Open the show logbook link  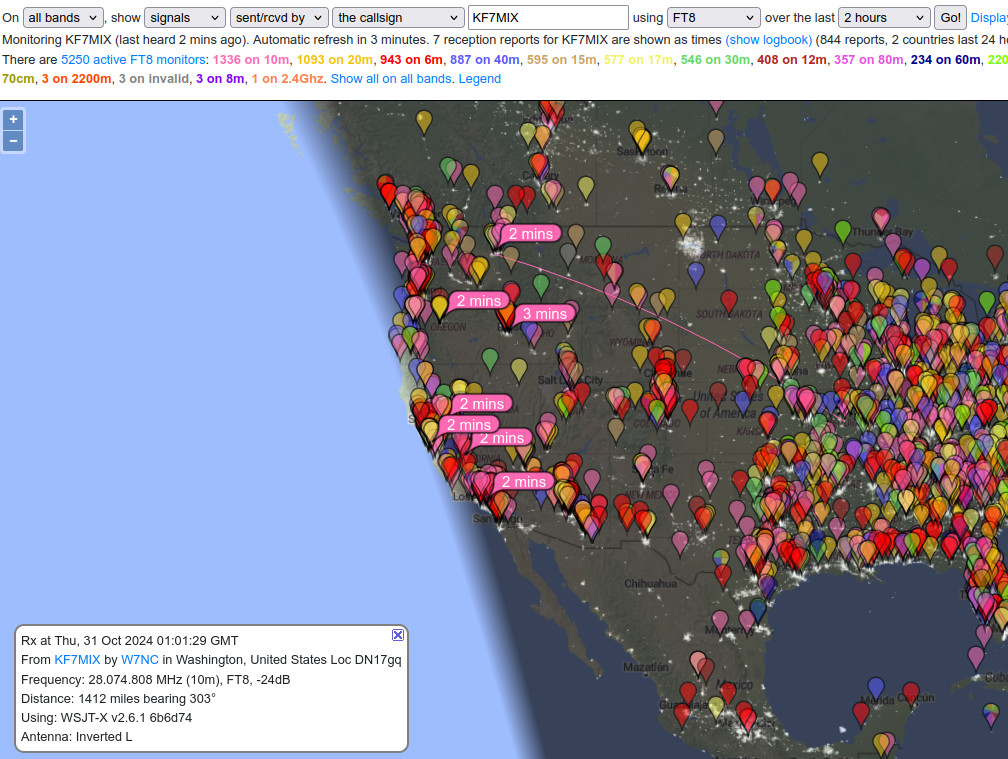coord(768,39)
